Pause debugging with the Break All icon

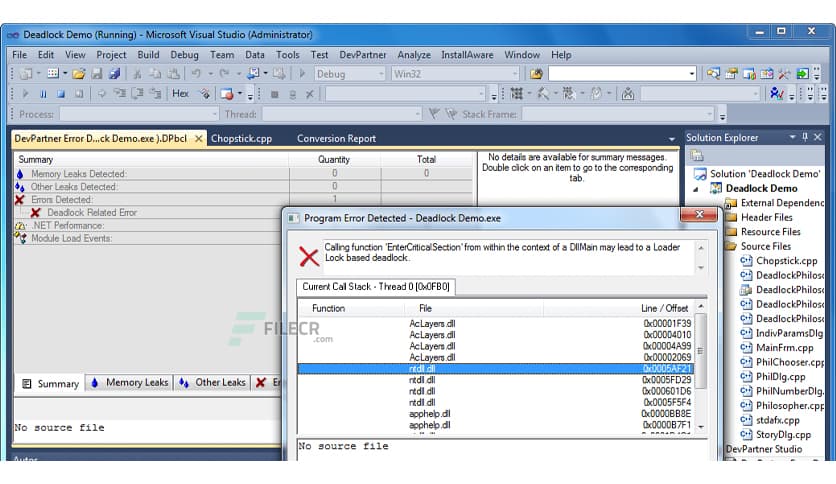click(43, 94)
